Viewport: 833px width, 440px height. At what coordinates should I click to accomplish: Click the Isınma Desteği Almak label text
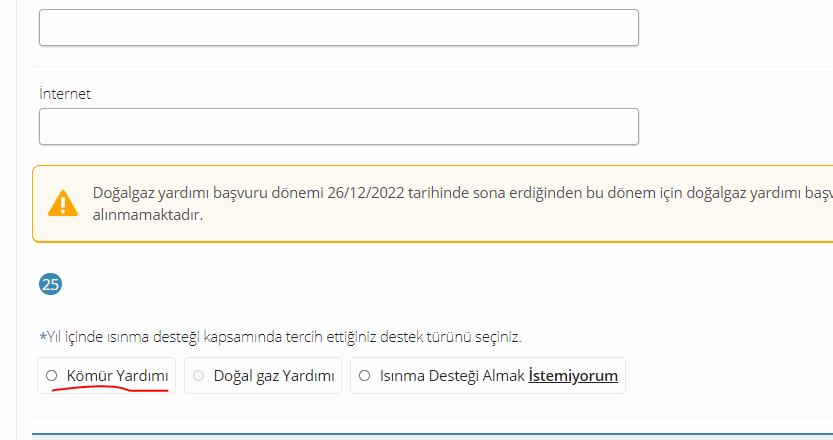point(452,376)
